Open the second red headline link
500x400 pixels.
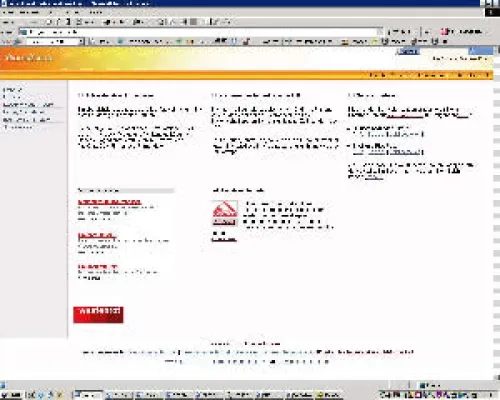click(97, 235)
